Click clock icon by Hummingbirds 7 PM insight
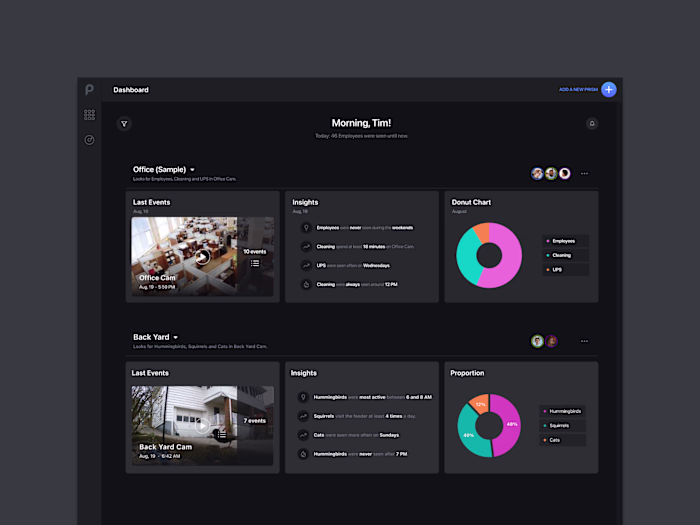This screenshot has width=700, height=525. (303, 454)
